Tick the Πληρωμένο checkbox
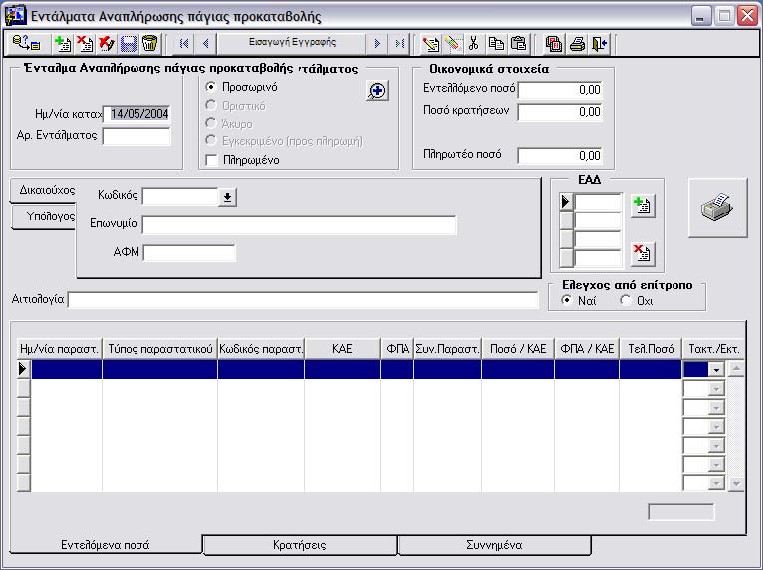This screenshot has width=763, height=570. pos(211,159)
